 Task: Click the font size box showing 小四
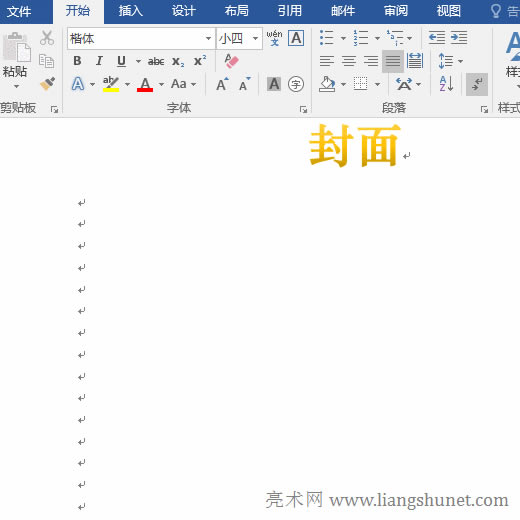[x=233, y=39]
